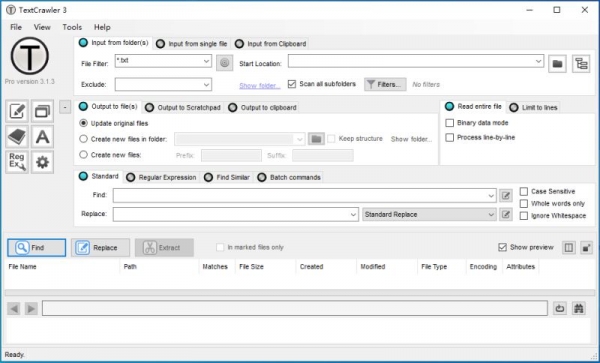The image size is (600, 363).
Task: Open the Replace field editor icon
Action: 505,215
